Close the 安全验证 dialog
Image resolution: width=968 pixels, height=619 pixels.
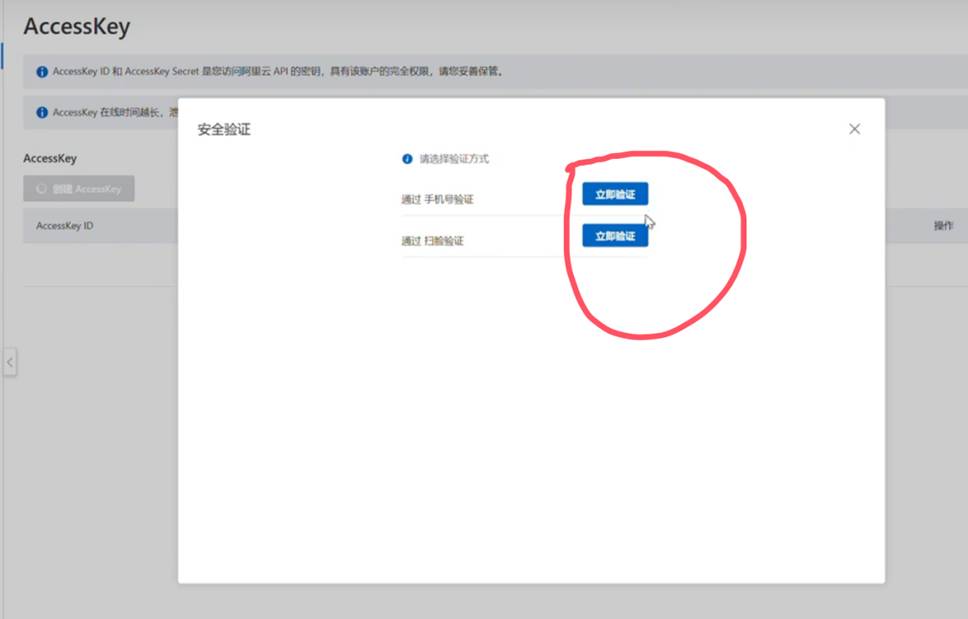pos(854,129)
